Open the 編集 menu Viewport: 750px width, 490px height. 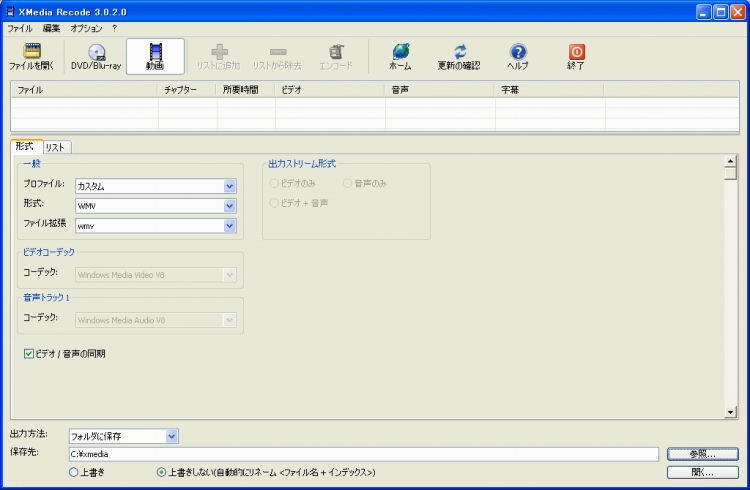pyautogui.click(x=51, y=28)
